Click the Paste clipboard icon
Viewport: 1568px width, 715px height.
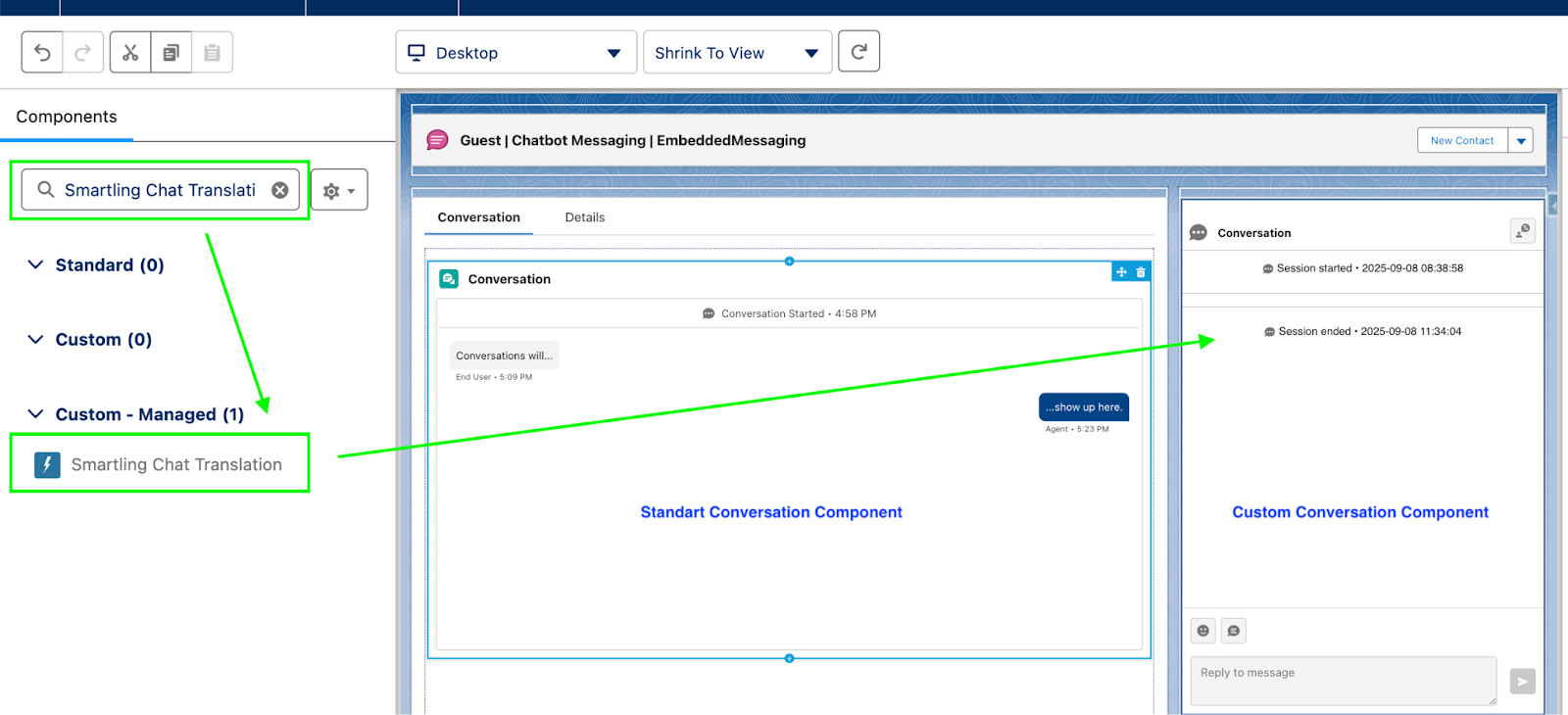click(212, 53)
